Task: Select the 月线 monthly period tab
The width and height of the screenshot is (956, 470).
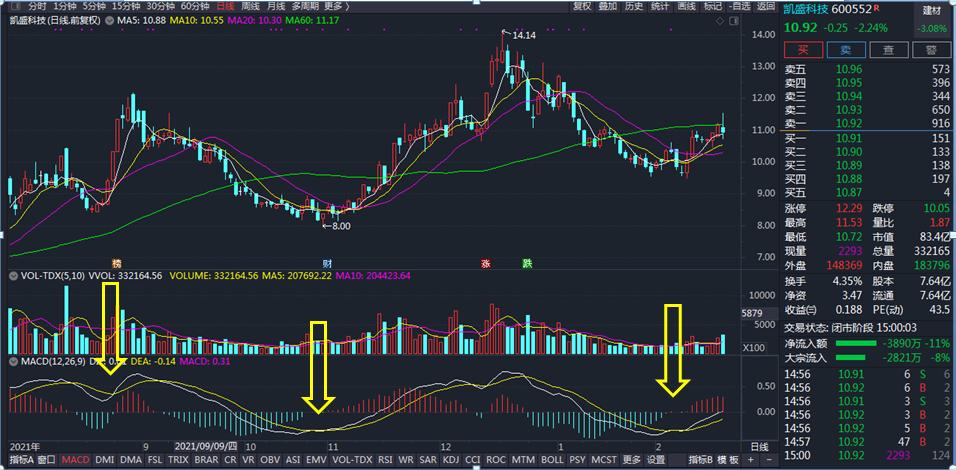Action: tap(275, 6)
